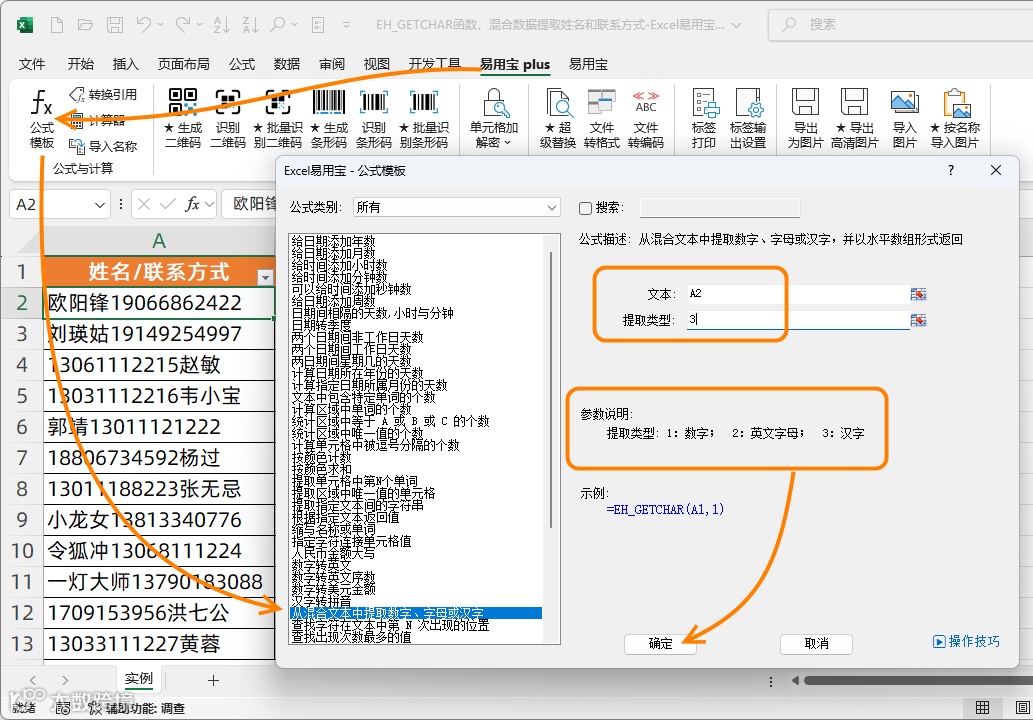Click the redo icon in quick access toolbar
Viewport: 1033px width, 720px height.
coord(183,25)
